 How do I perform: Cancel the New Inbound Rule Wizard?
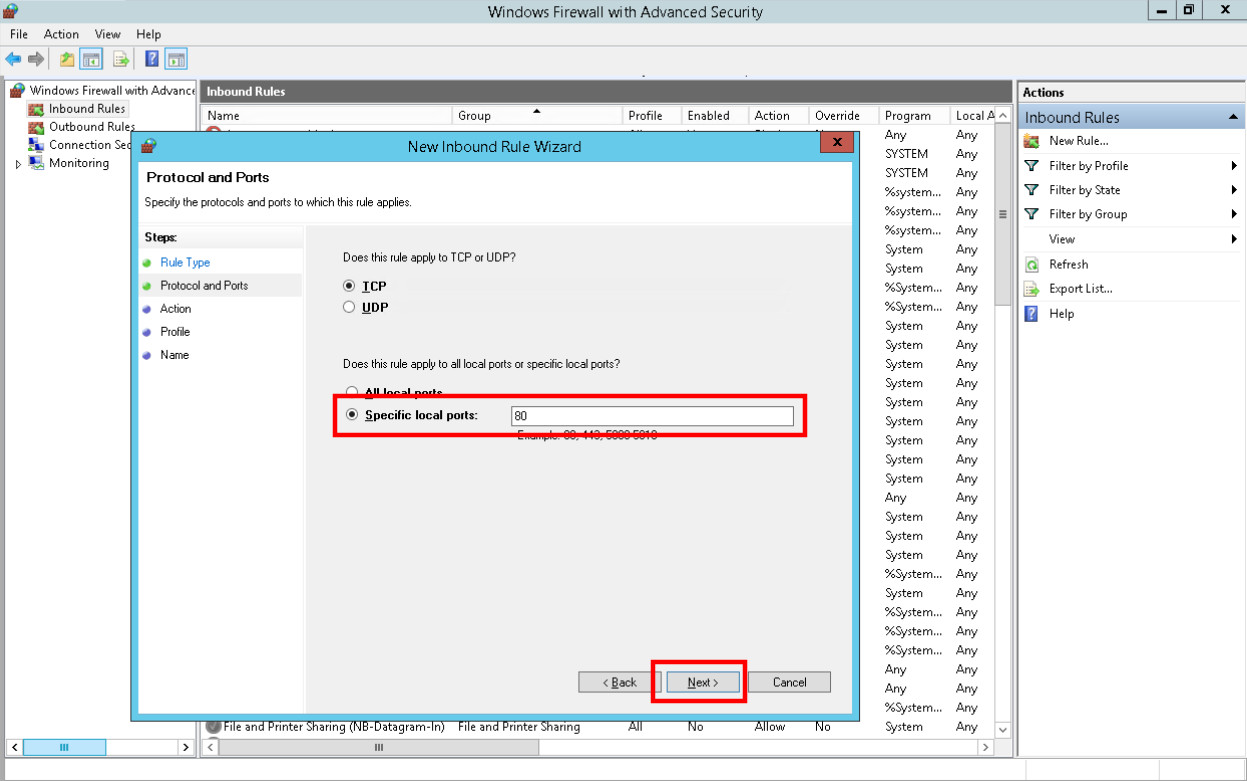pyautogui.click(x=790, y=682)
